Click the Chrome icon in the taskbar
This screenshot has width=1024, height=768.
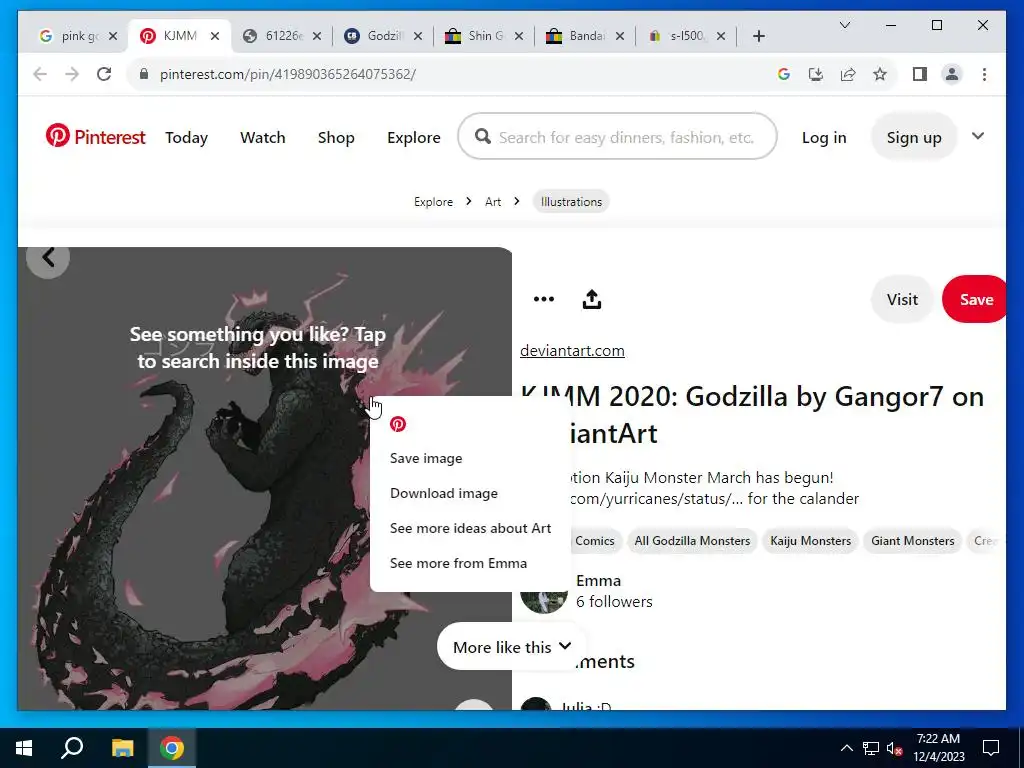(172, 748)
